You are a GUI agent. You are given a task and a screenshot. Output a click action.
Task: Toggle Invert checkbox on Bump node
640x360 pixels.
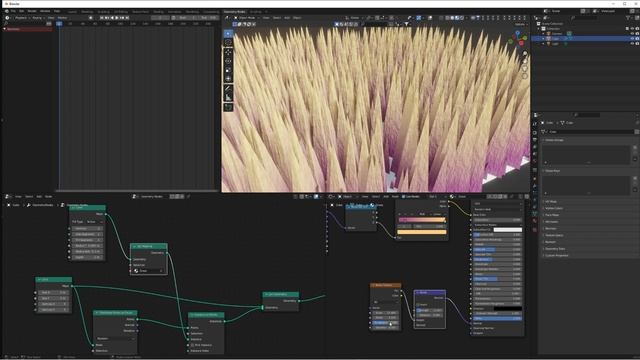tap(418, 304)
